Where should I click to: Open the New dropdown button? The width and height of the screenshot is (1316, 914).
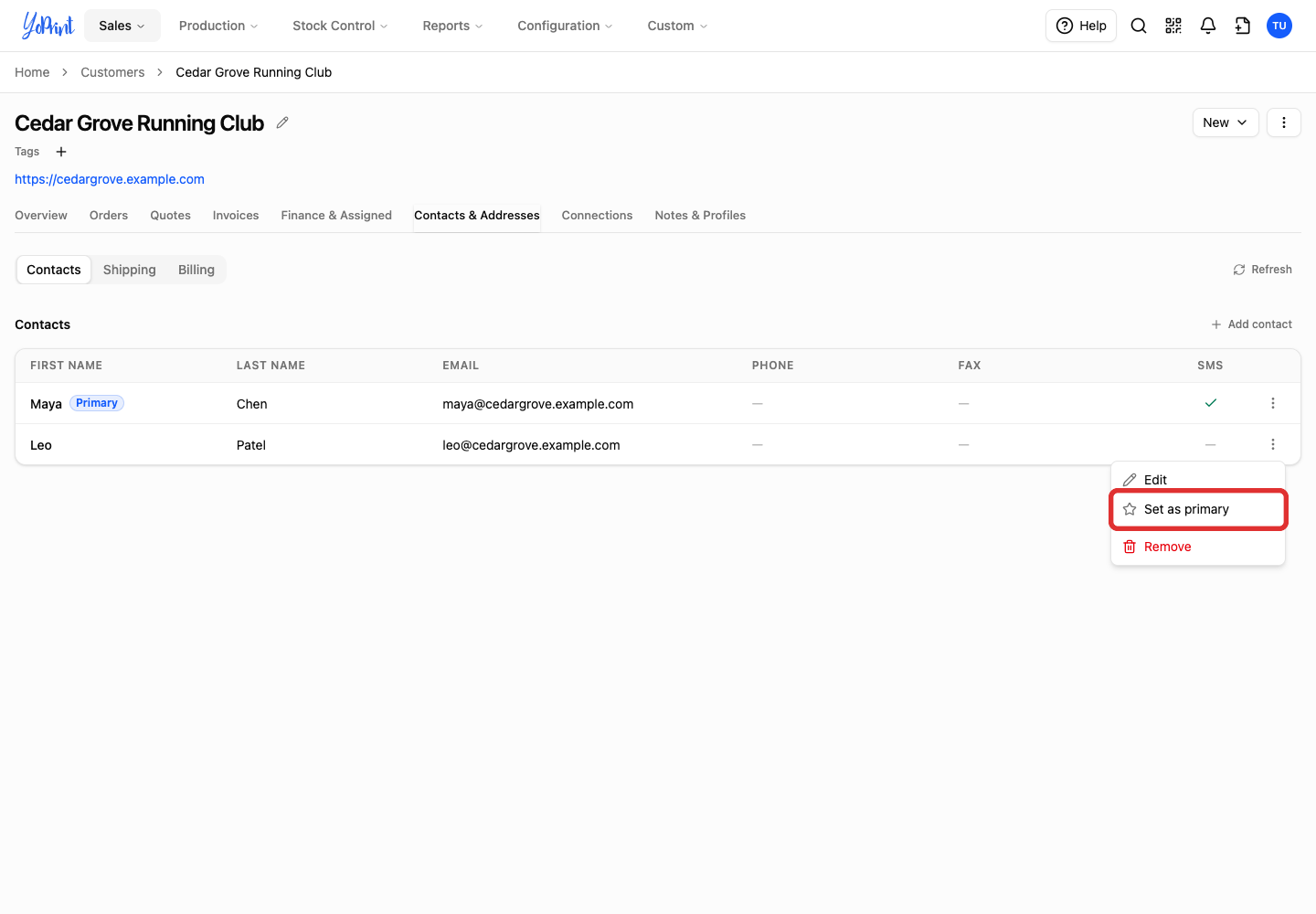(1226, 122)
